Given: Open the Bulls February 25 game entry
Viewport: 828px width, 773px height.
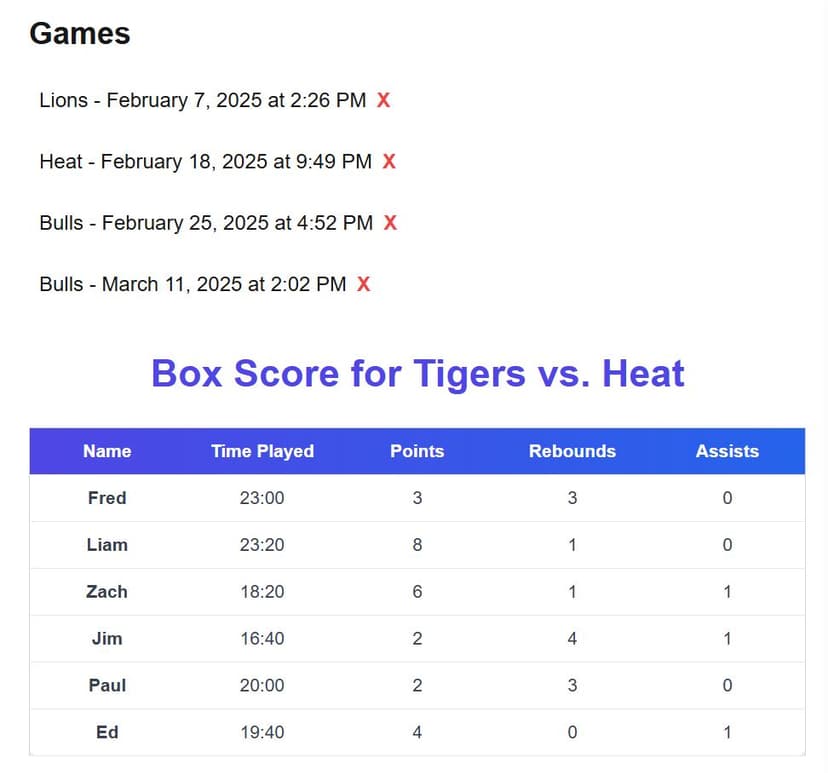Looking at the screenshot, I should 206,223.
